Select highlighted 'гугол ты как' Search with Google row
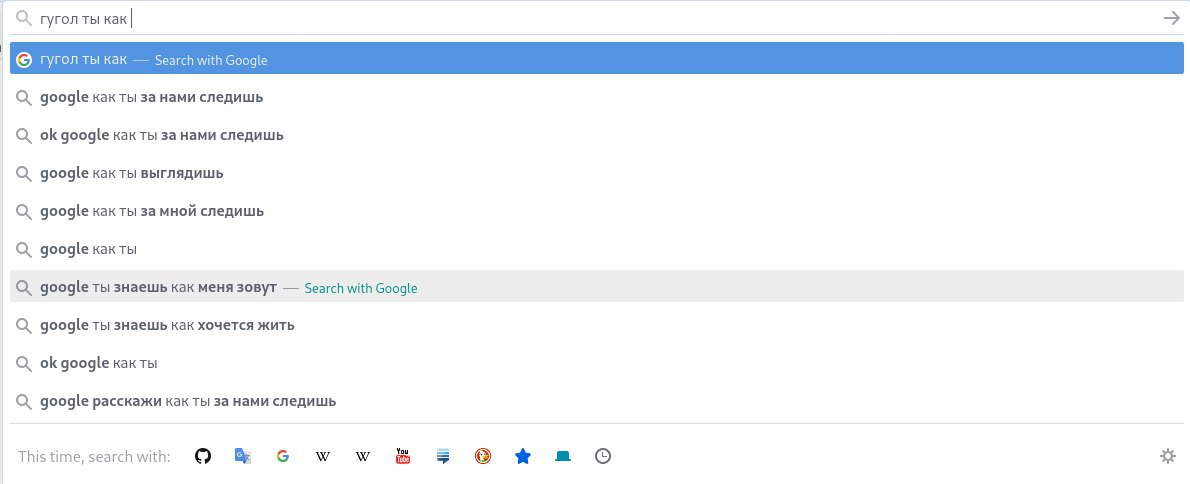The width and height of the screenshot is (1190, 484). (x=597, y=58)
